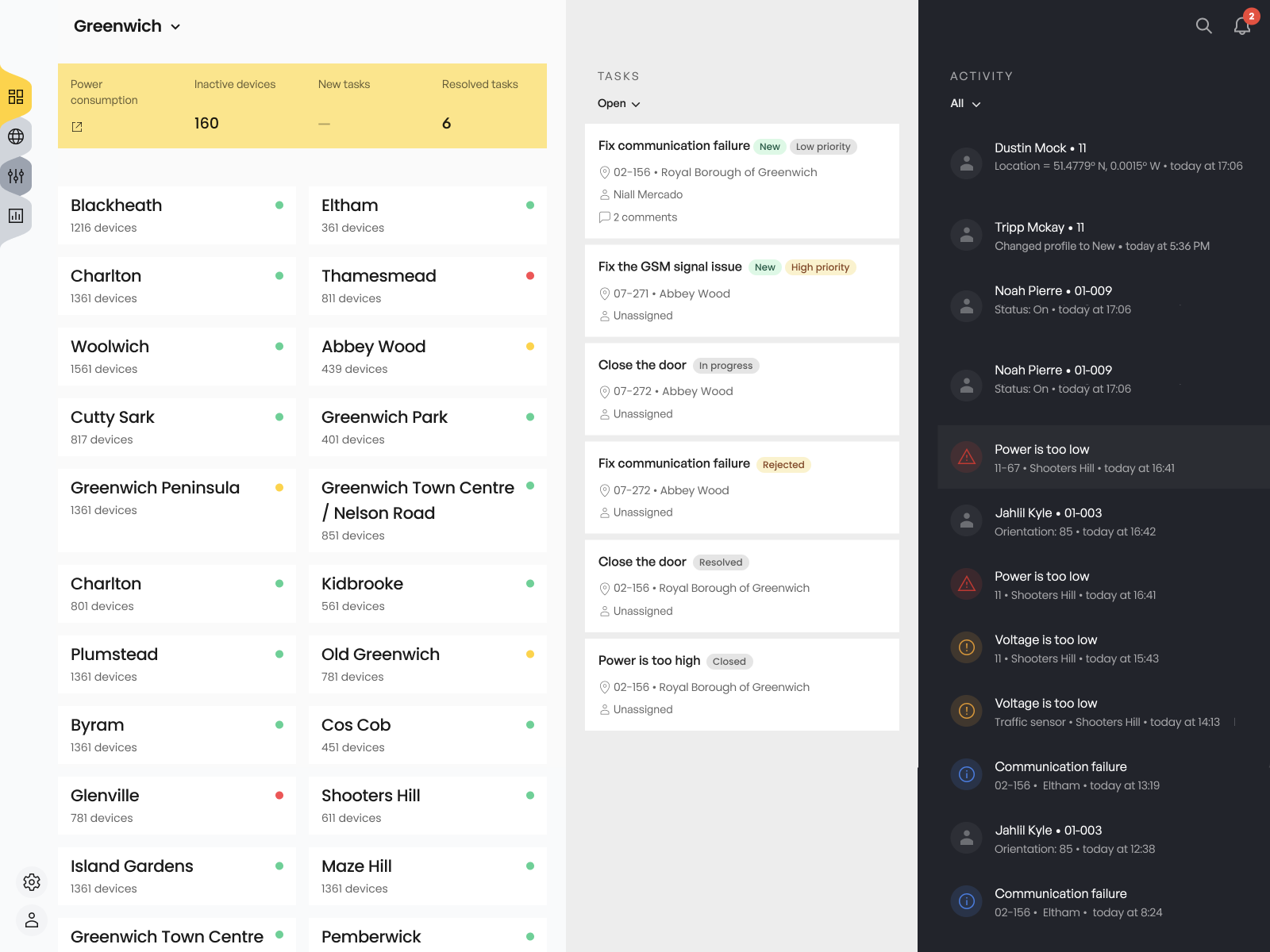Open the user profile icon at bottom
The width and height of the screenshot is (1270, 952).
click(32, 920)
